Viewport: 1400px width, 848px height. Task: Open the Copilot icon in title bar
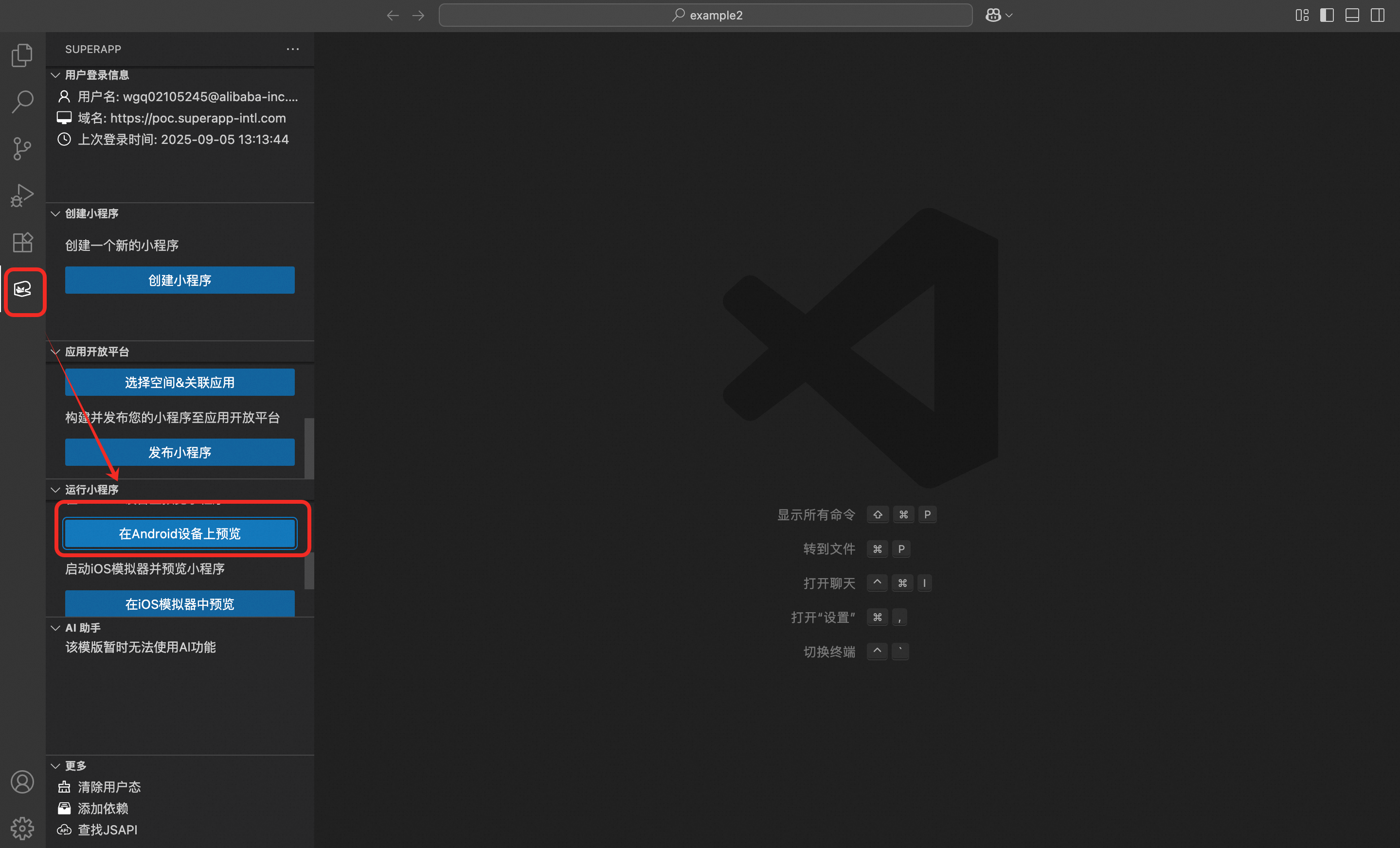[993, 16]
